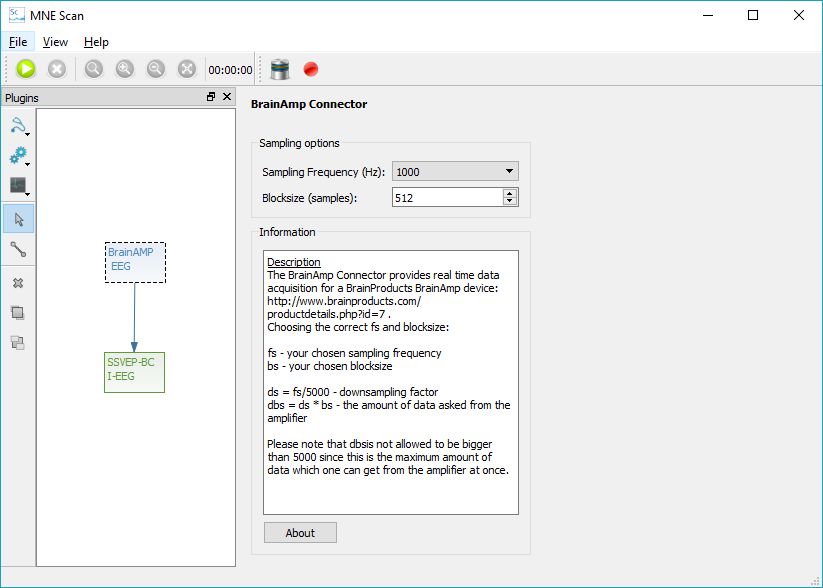Float the Plugins dock panel
This screenshot has width=823, height=588.
211,97
